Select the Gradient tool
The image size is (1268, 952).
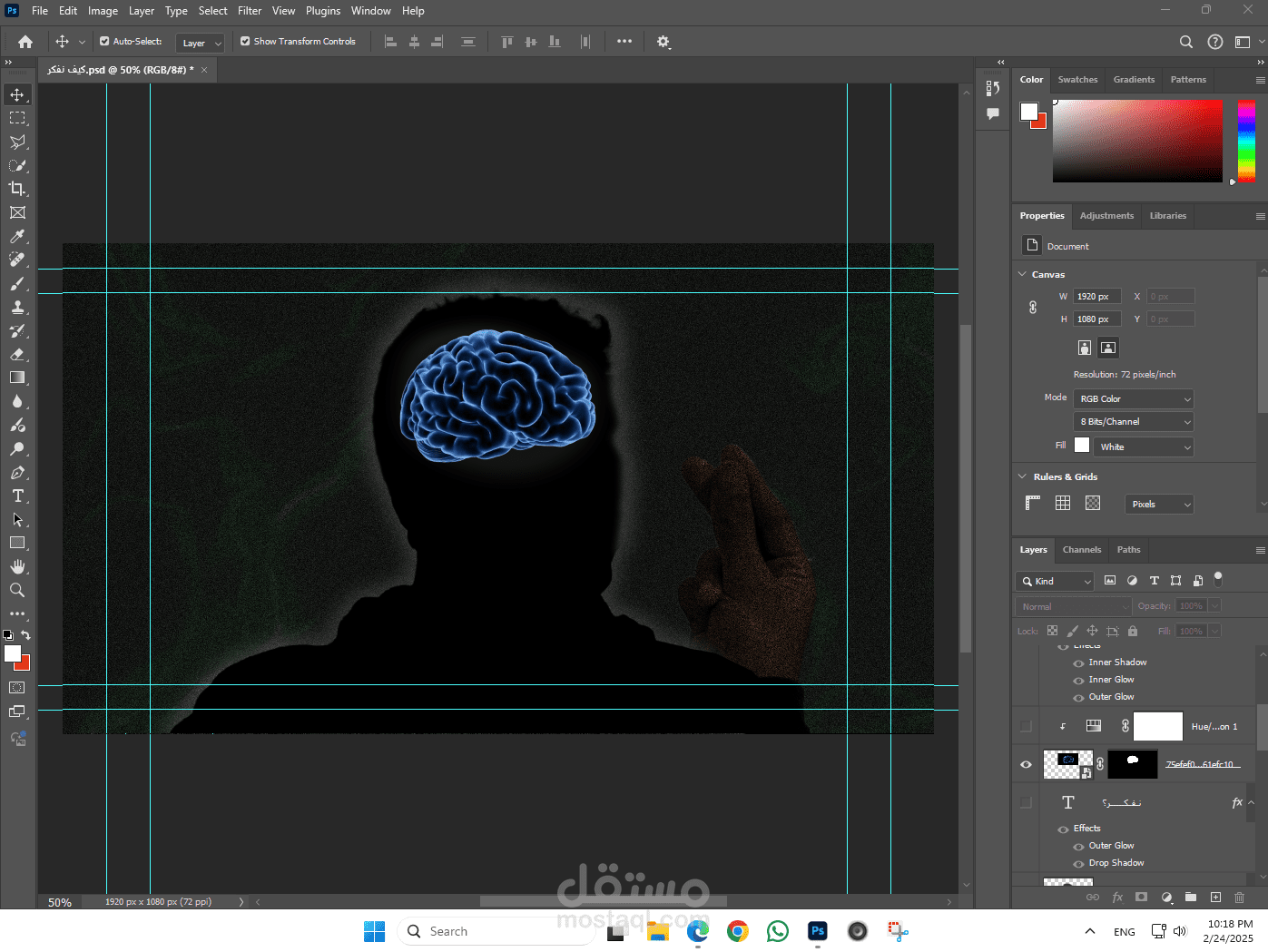tap(17, 378)
